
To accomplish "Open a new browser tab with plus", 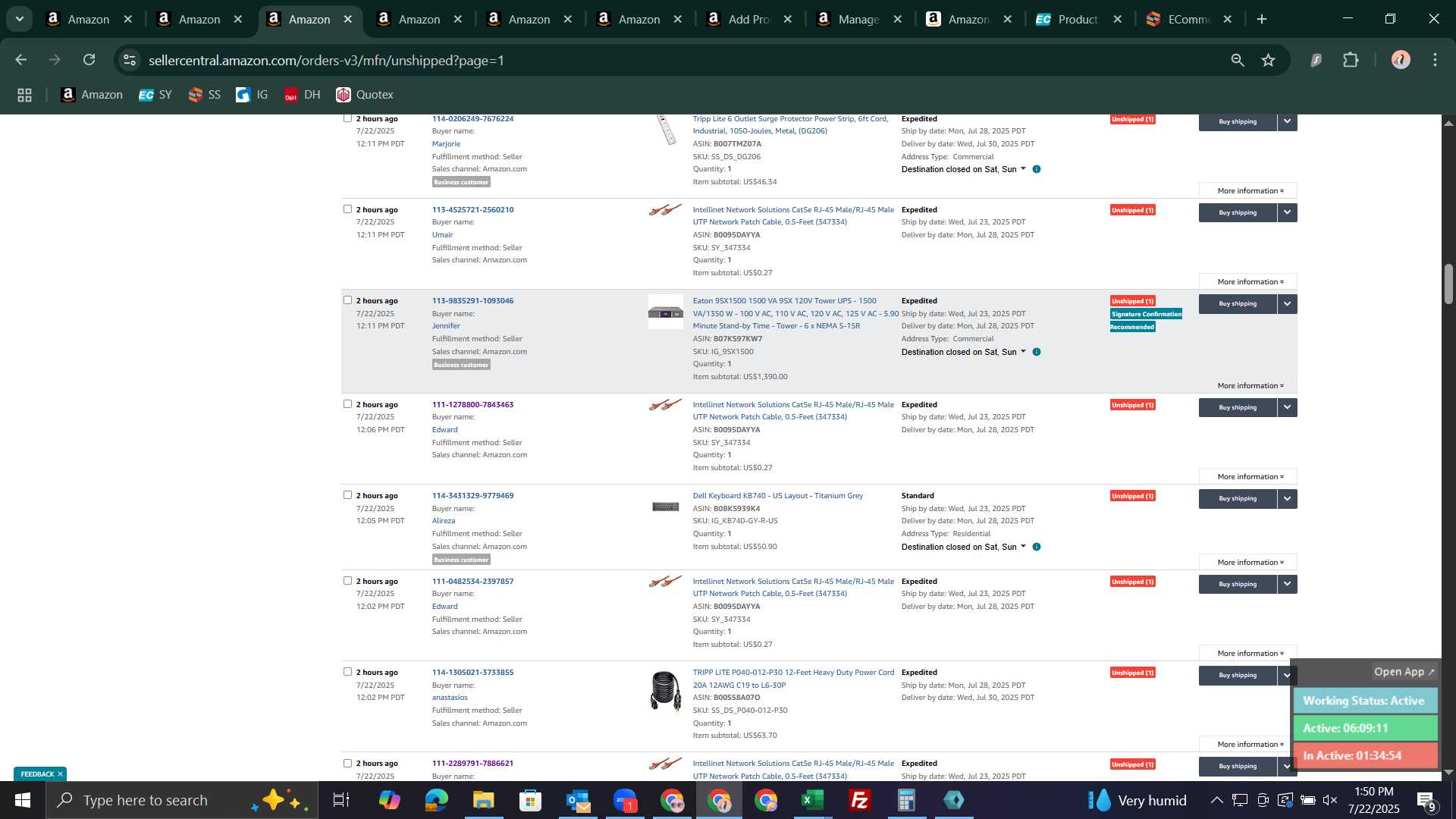I will (1262, 20).
